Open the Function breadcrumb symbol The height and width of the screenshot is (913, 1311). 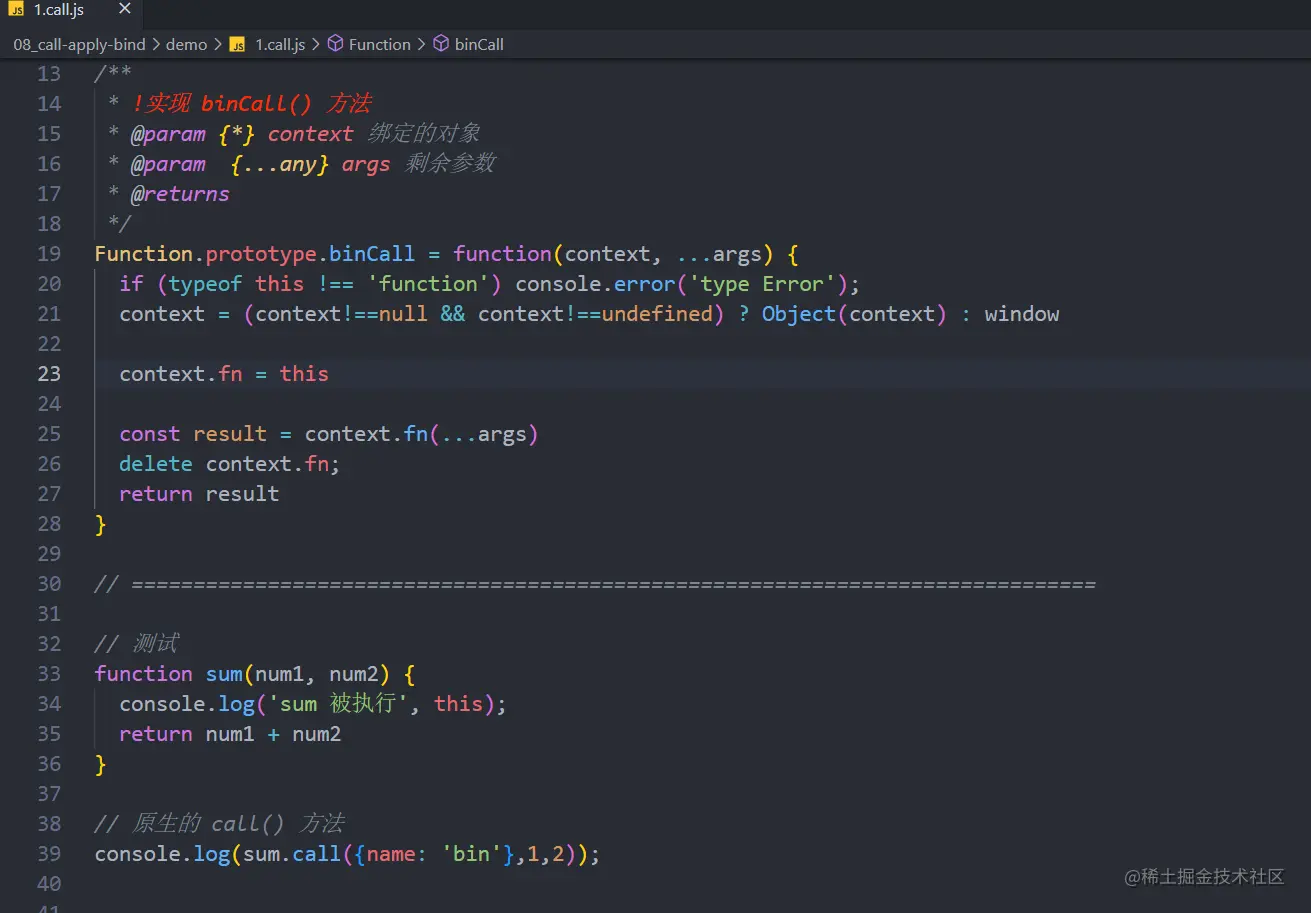pos(380,44)
